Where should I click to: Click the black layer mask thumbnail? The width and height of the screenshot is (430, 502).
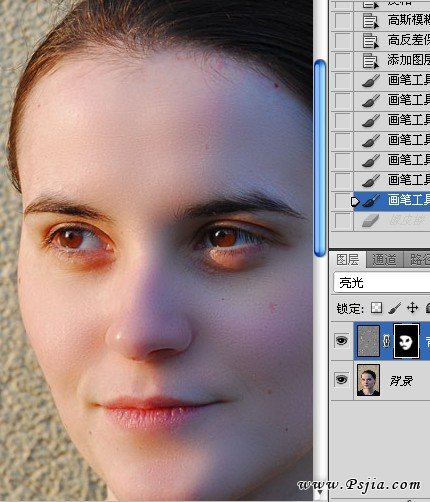[x=406, y=341]
